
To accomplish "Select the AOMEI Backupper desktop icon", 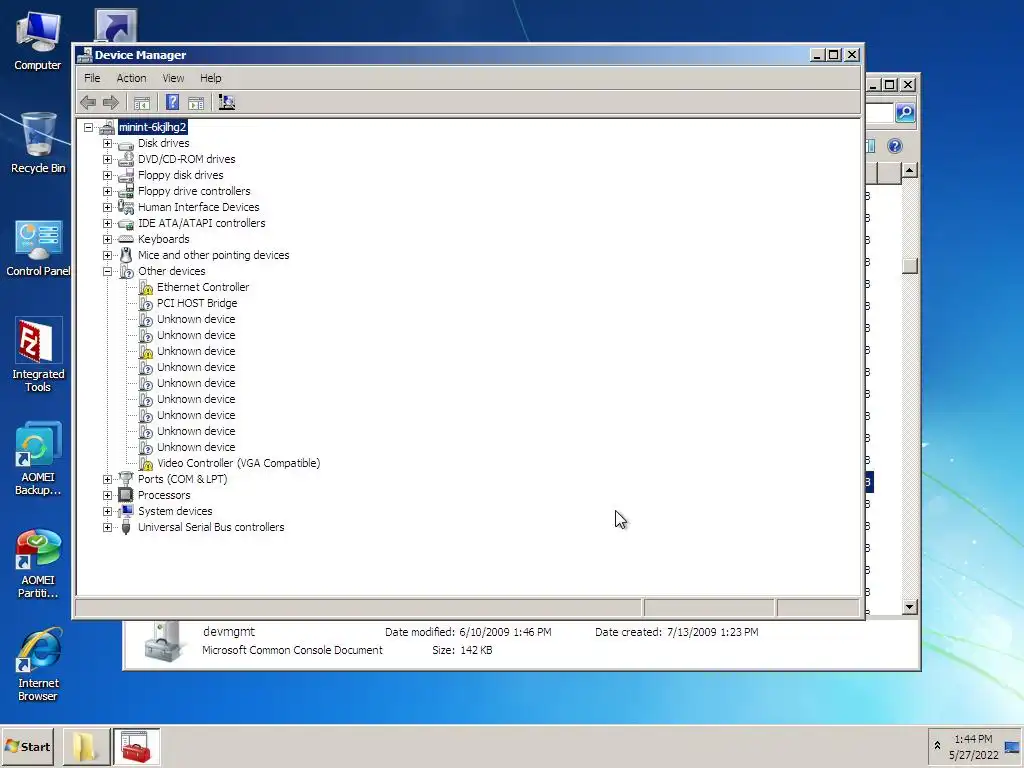I will pos(38,459).
